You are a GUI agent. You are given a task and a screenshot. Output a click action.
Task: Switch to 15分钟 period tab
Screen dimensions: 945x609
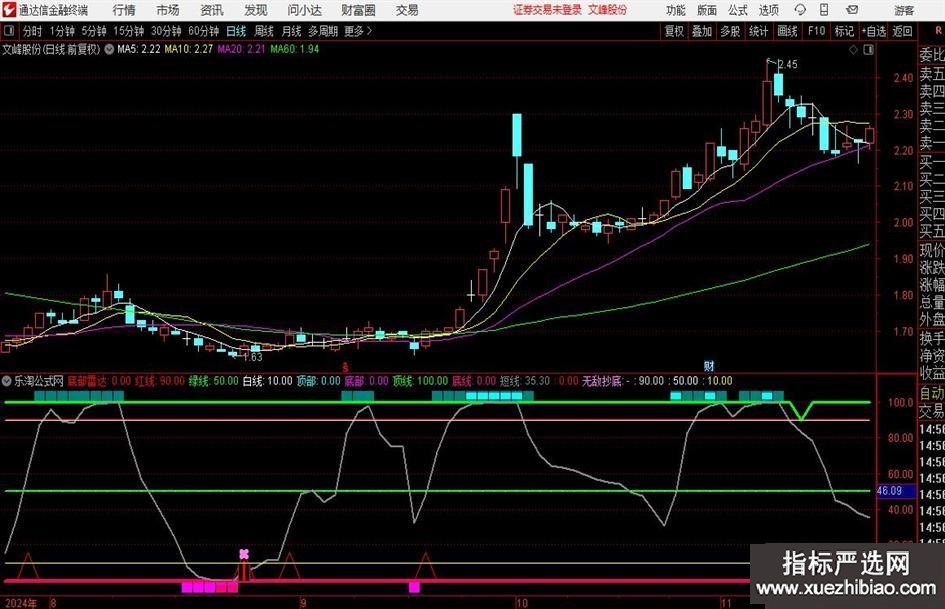click(129, 31)
